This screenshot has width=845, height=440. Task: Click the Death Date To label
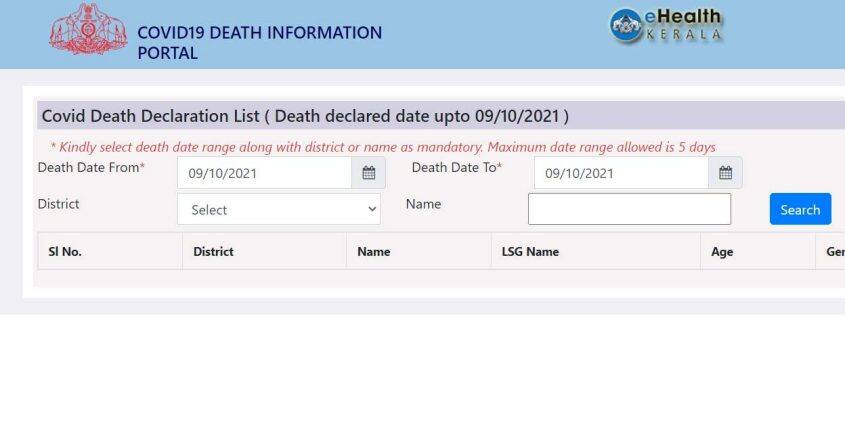click(x=456, y=168)
